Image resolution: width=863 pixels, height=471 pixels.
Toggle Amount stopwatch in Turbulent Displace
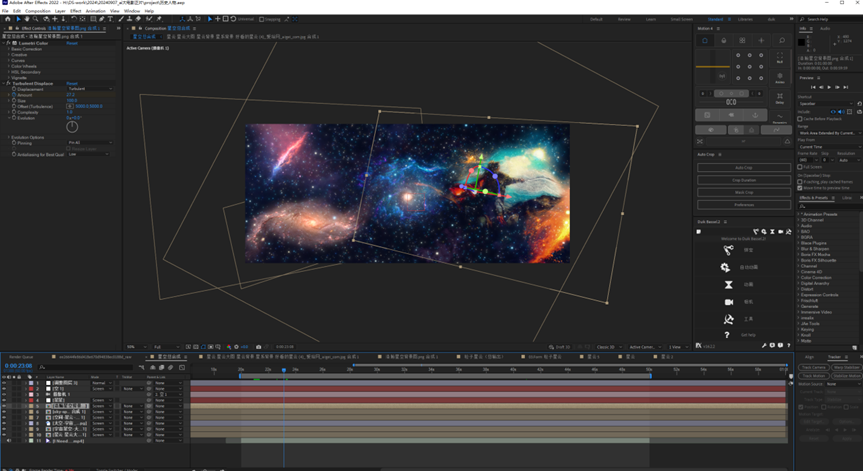[x=14, y=95]
